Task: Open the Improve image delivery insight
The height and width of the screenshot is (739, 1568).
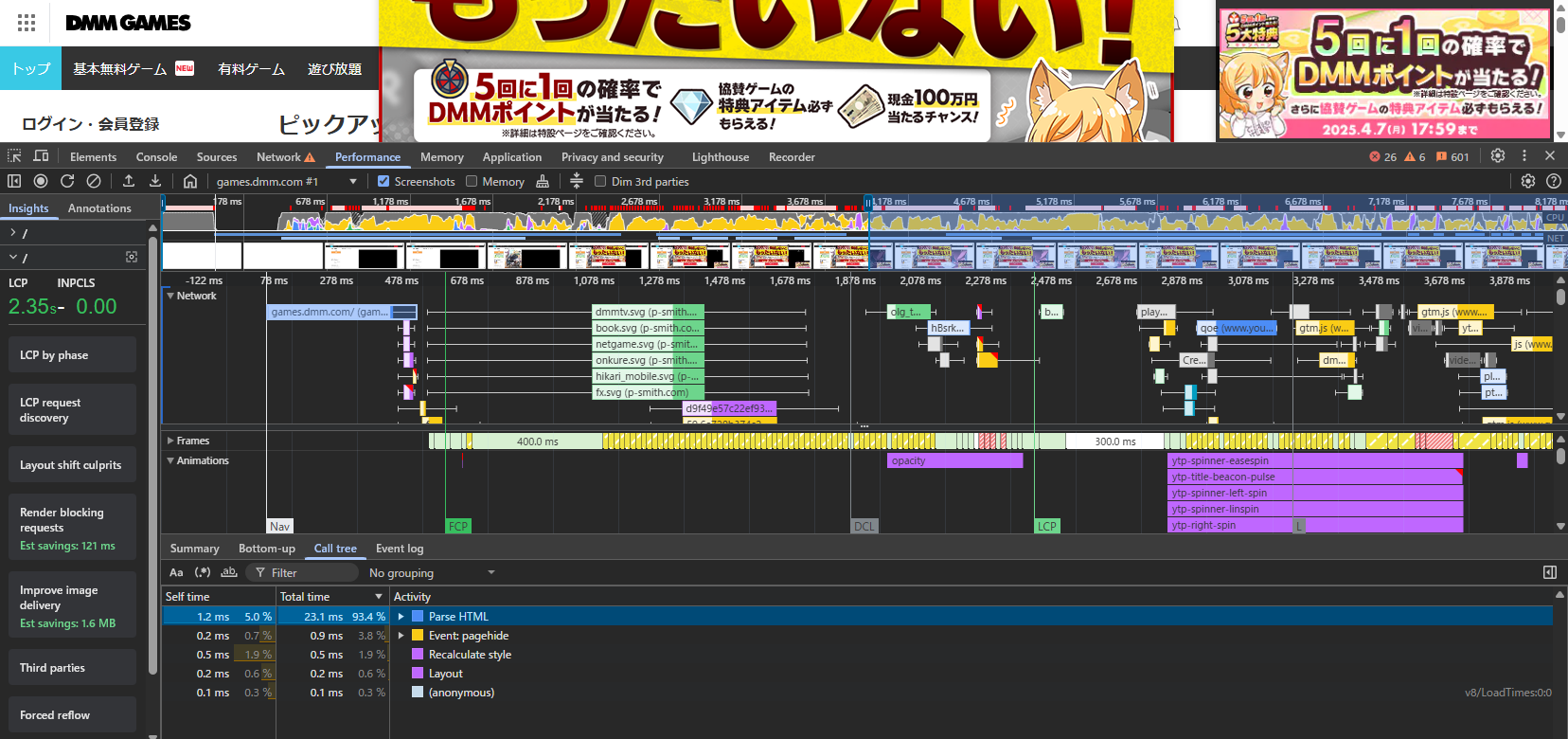Action: pyautogui.click(x=72, y=605)
